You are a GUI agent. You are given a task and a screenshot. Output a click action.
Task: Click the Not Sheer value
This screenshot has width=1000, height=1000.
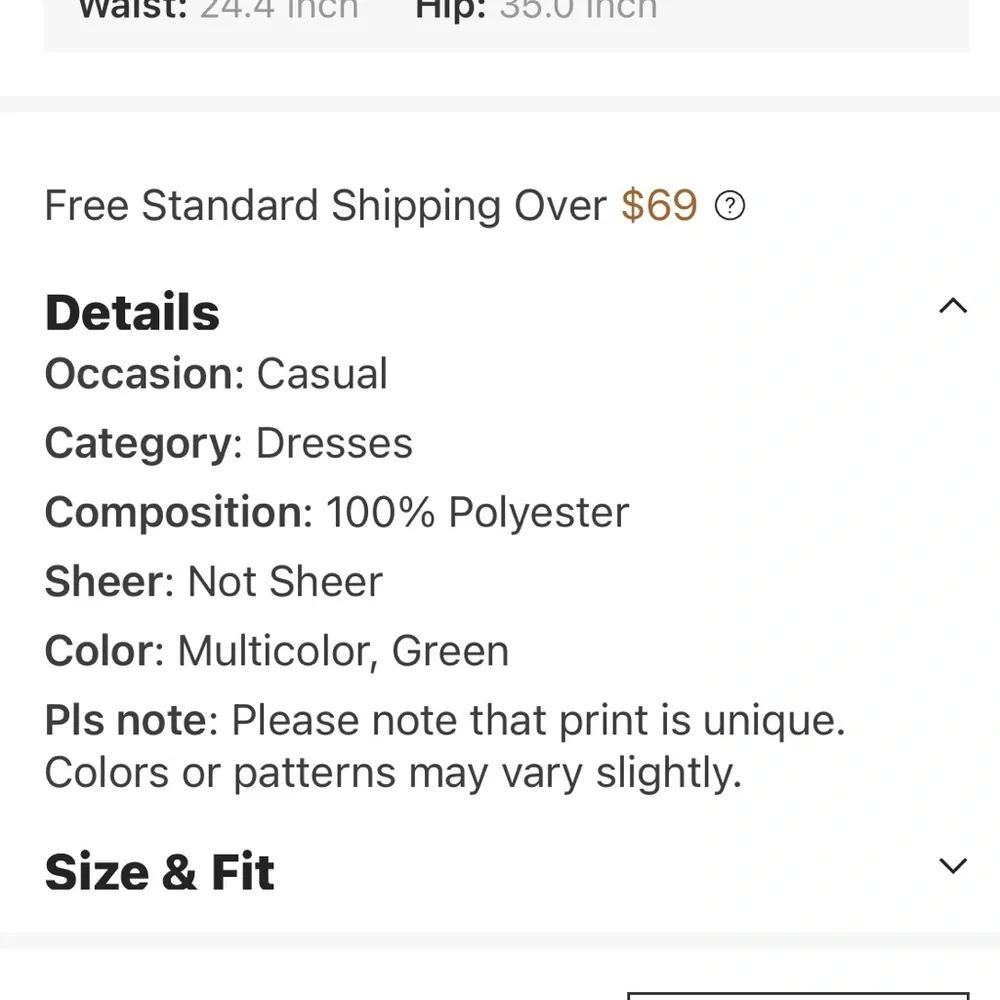tap(285, 581)
